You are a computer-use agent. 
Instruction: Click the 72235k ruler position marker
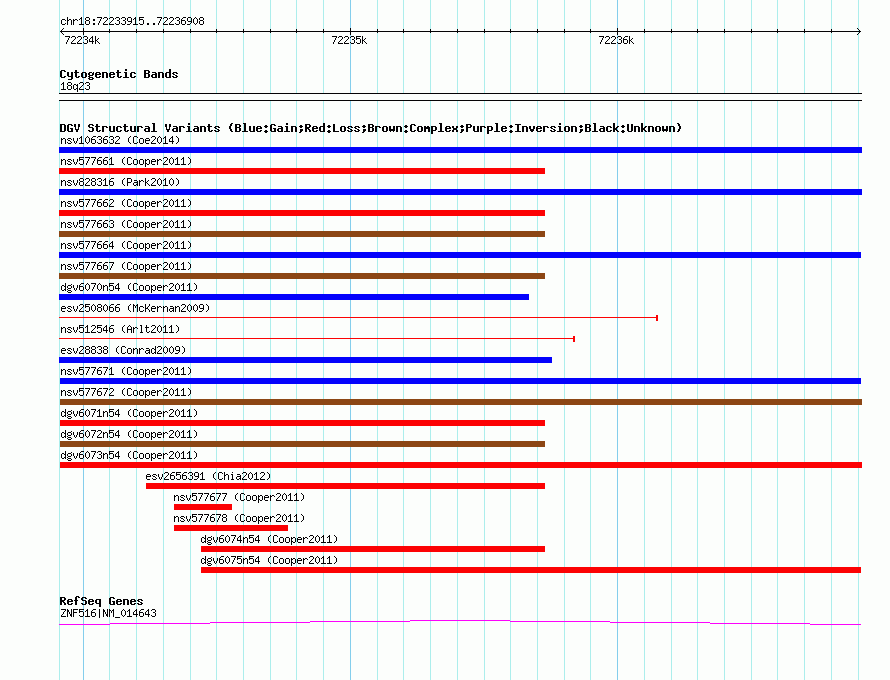[349, 40]
